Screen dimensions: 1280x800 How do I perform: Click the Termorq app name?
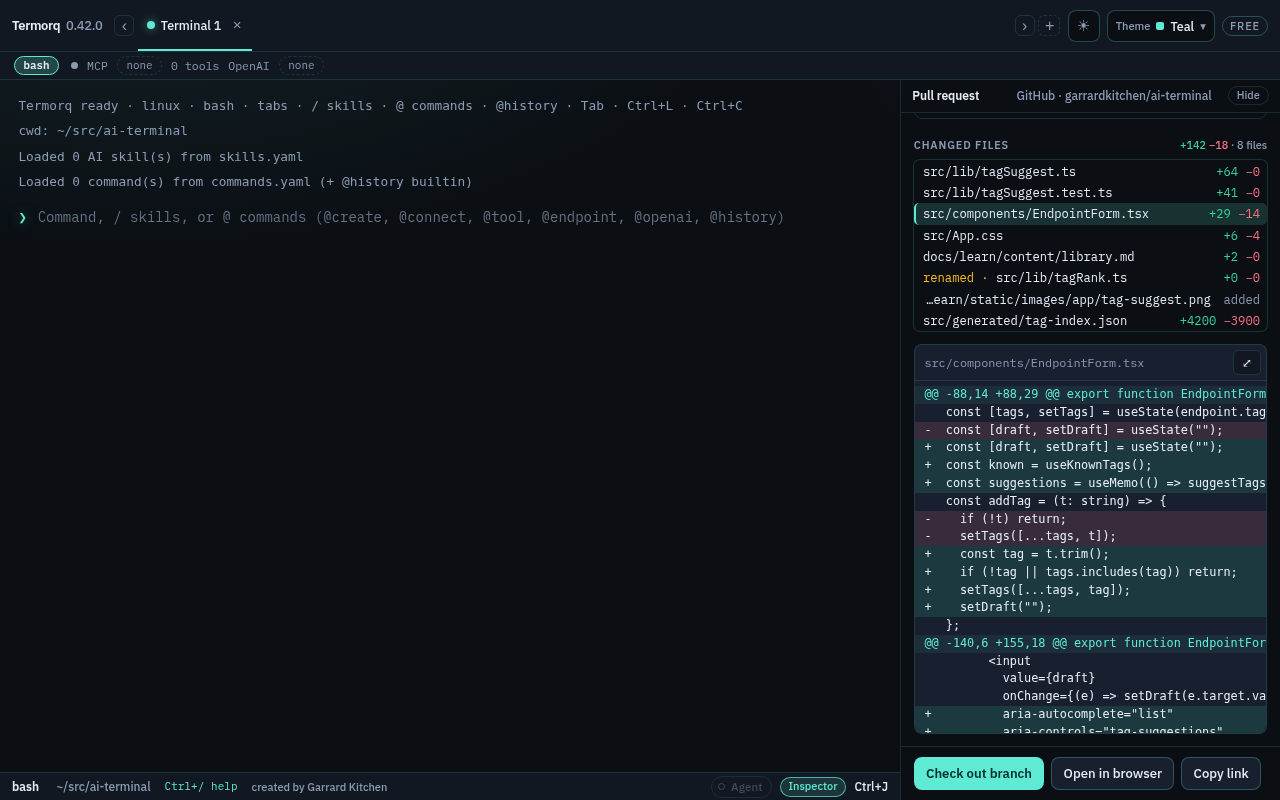(36, 26)
